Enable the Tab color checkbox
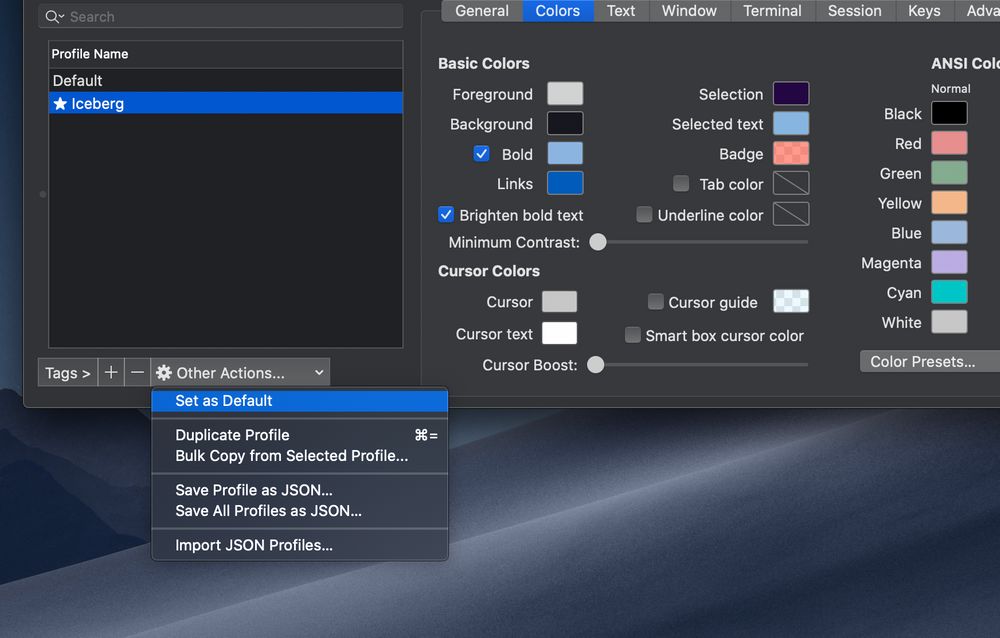Viewport: 1000px width, 638px height. tap(681, 184)
